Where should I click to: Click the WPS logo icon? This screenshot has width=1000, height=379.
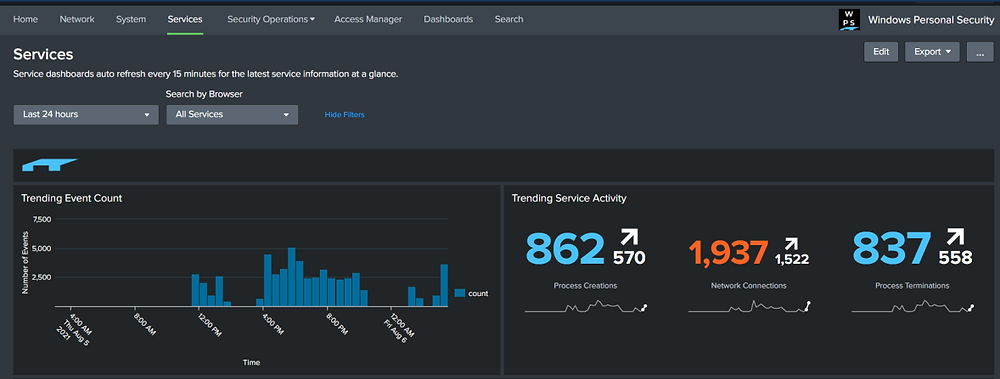(x=849, y=20)
